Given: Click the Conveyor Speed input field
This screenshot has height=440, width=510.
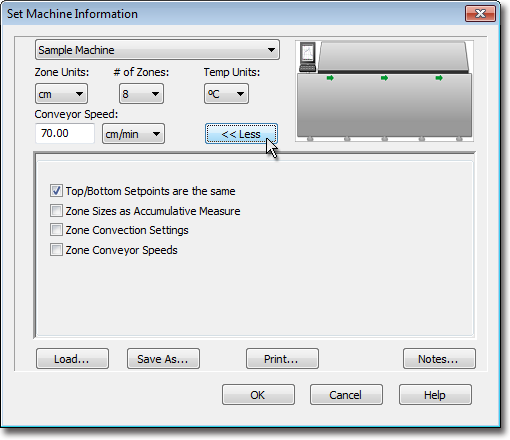Looking at the screenshot, I should point(65,133).
